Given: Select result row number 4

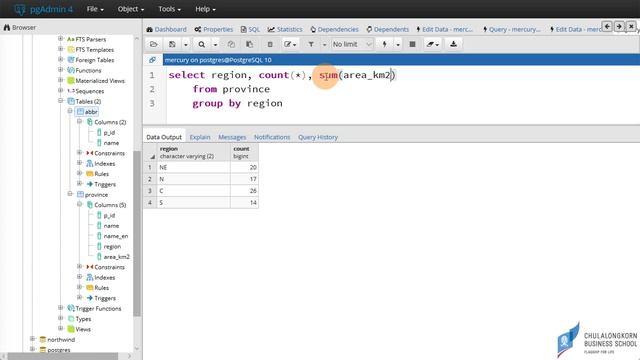Looking at the screenshot, I should click(x=150, y=202).
